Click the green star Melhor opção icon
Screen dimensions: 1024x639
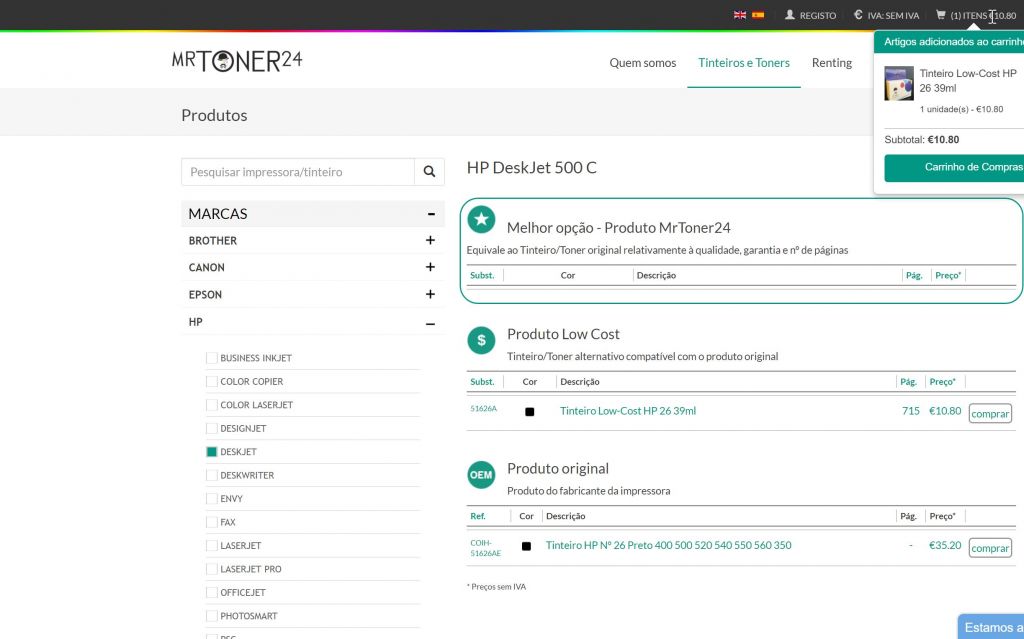(481, 219)
